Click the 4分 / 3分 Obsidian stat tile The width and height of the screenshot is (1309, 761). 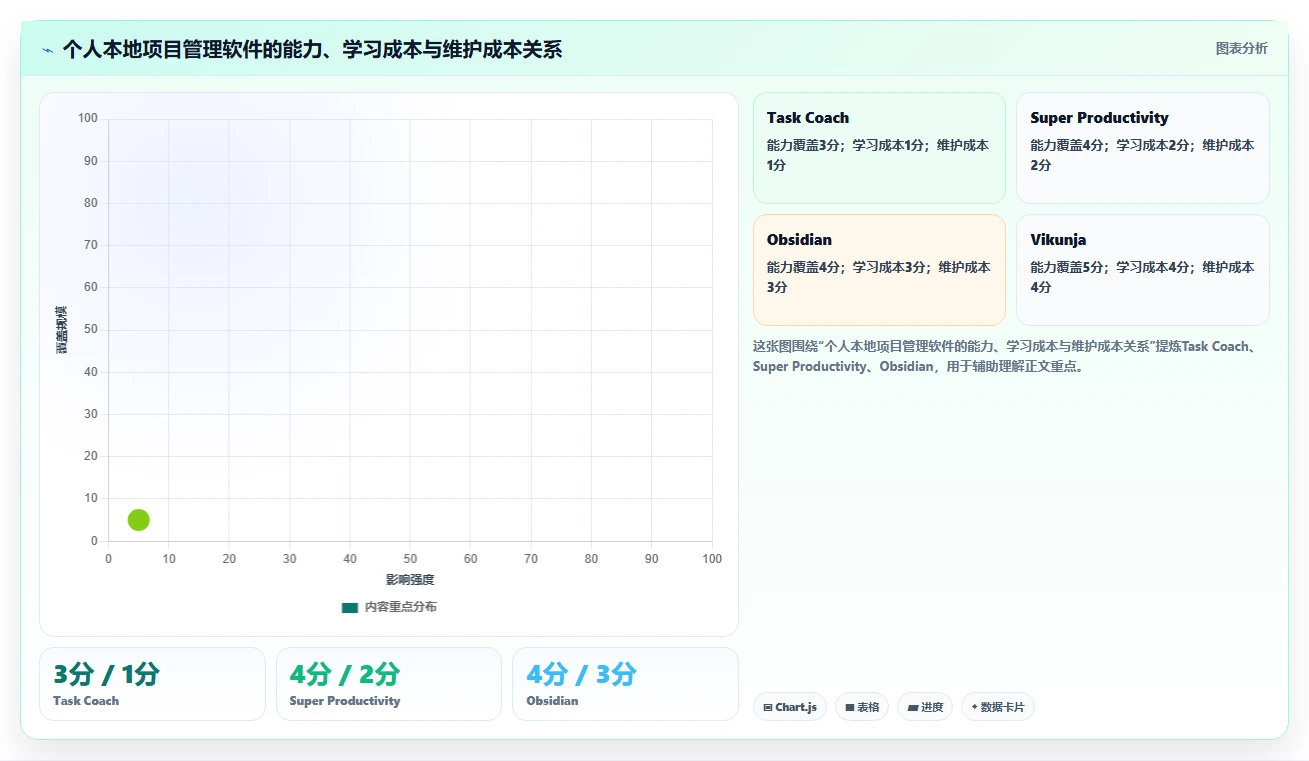tap(625, 684)
